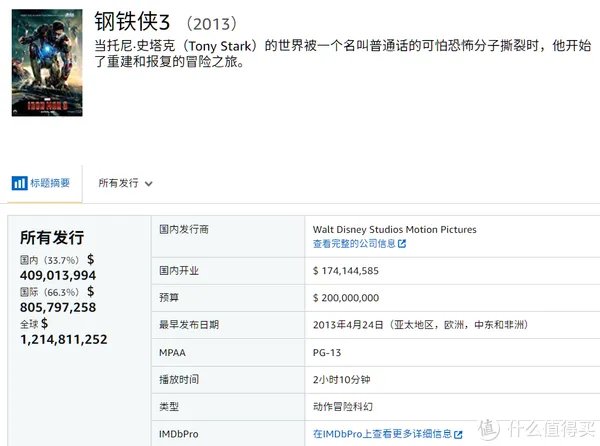Click external-link icon after IMDbPro details link
This screenshot has width=600, height=446.
pos(458,435)
